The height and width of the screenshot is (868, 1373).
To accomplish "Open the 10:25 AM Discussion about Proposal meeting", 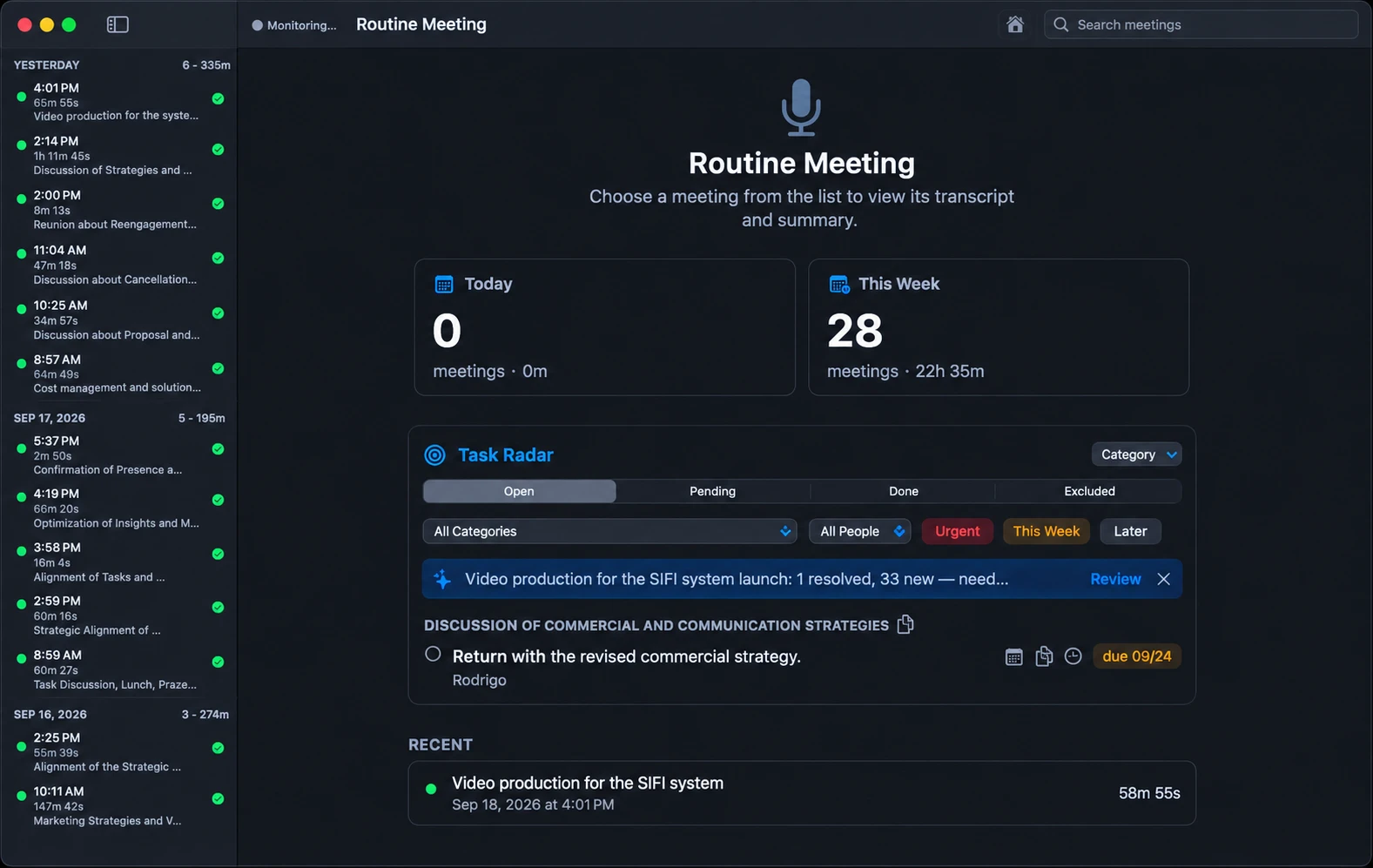I will click(118, 320).
